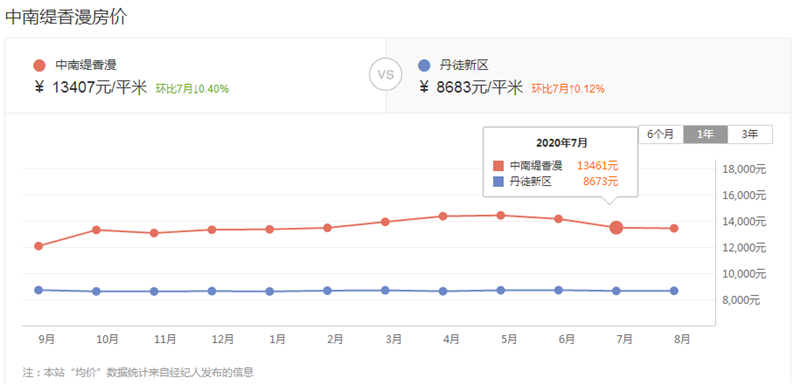The image size is (800, 384).
Task: Click the blue 丹徒新区 legend dot
Action: pyautogui.click(x=424, y=65)
